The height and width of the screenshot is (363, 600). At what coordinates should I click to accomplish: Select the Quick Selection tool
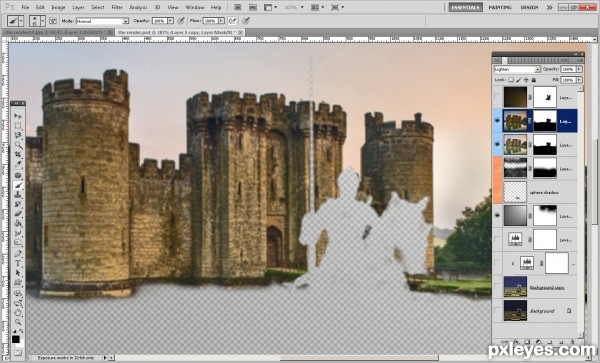(18, 145)
